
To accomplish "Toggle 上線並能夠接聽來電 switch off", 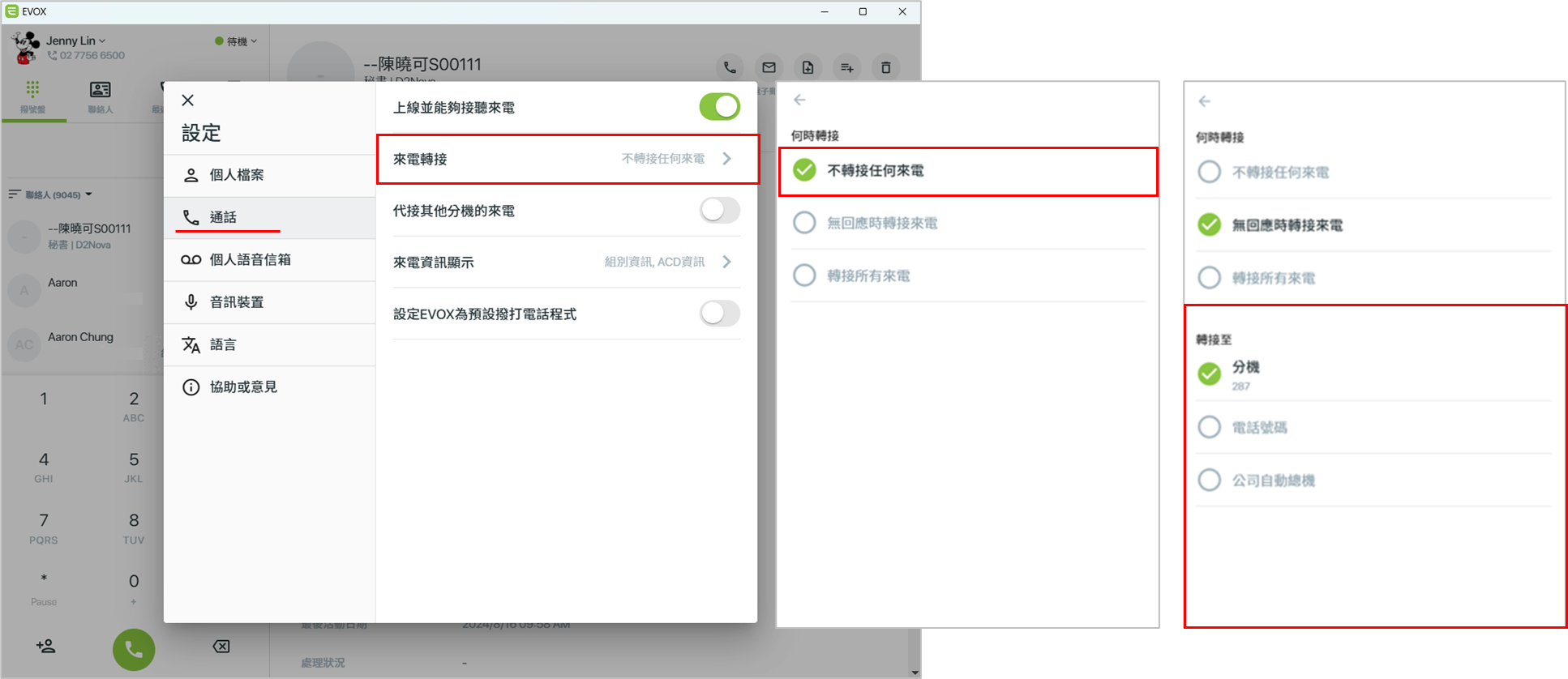I will pyautogui.click(x=720, y=106).
